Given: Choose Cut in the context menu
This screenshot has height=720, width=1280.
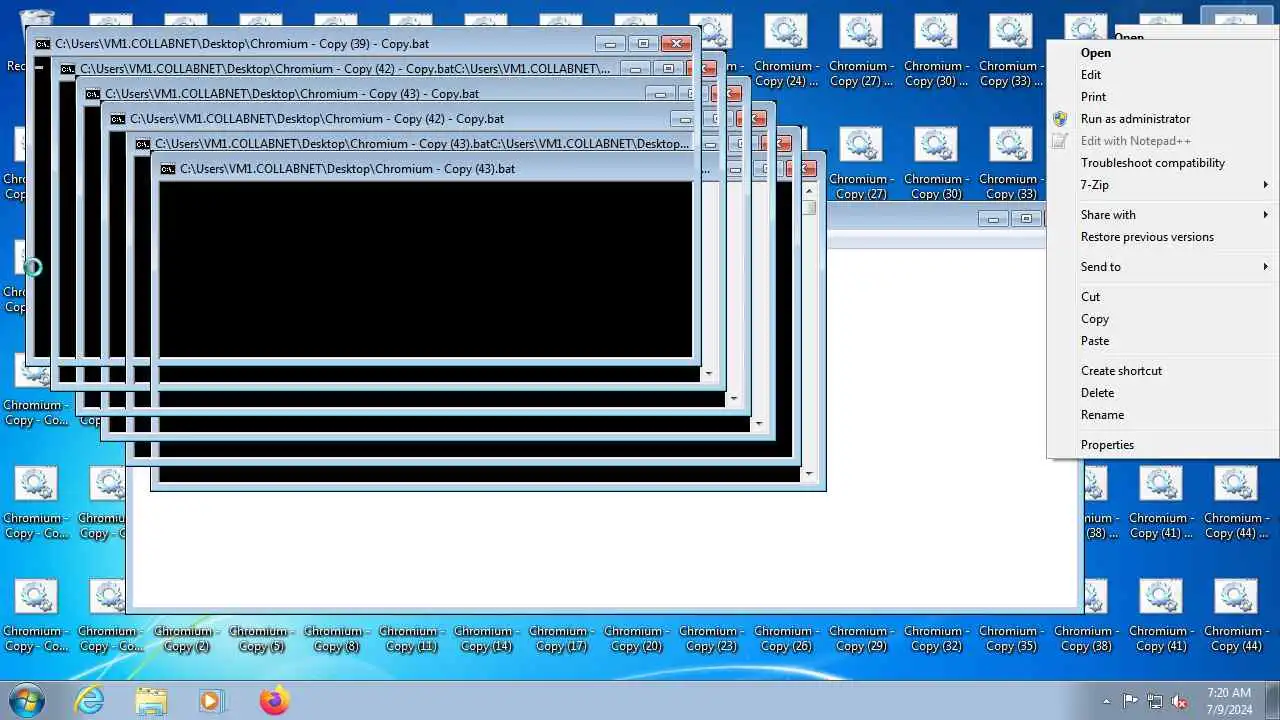Looking at the screenshot, I should point(1090,297).
